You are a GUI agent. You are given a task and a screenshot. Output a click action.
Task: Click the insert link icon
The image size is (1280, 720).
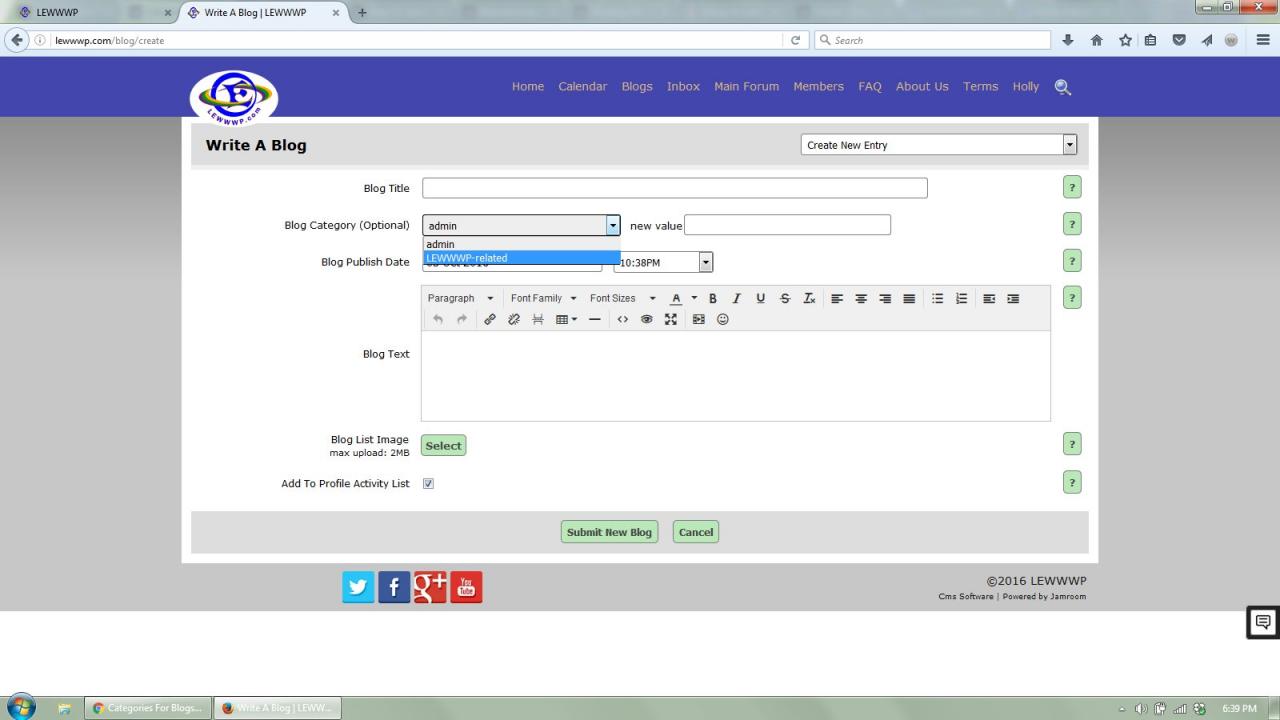(490, 319)
